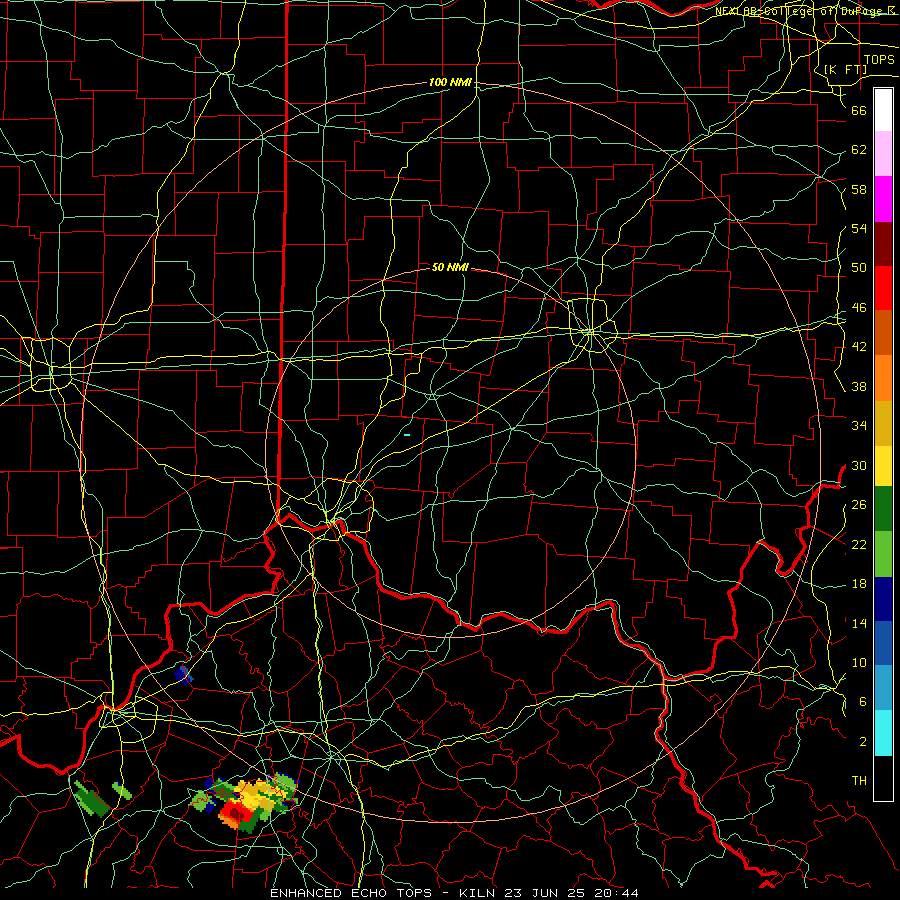This screenshot has height=900, width=900.
Task: Click the legend value "58"
Action: 859,189
